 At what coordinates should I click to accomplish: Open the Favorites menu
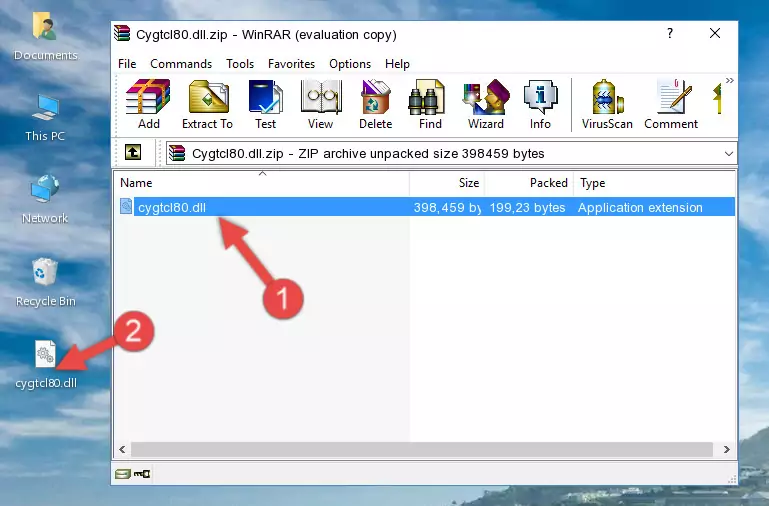pos(291,64)
